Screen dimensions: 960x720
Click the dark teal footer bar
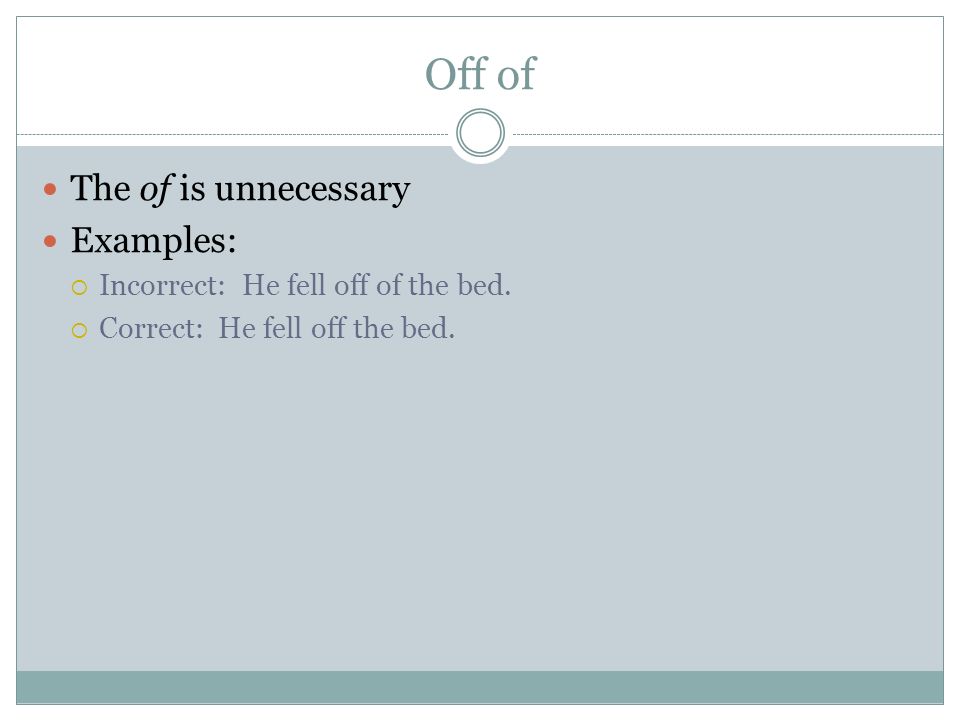[x=480, y=687]
